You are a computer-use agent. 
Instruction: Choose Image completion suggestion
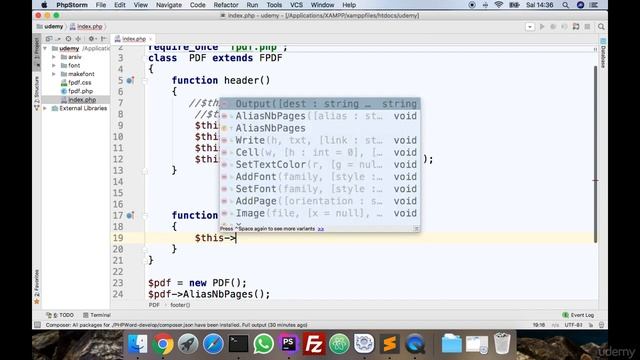(320, 213)
